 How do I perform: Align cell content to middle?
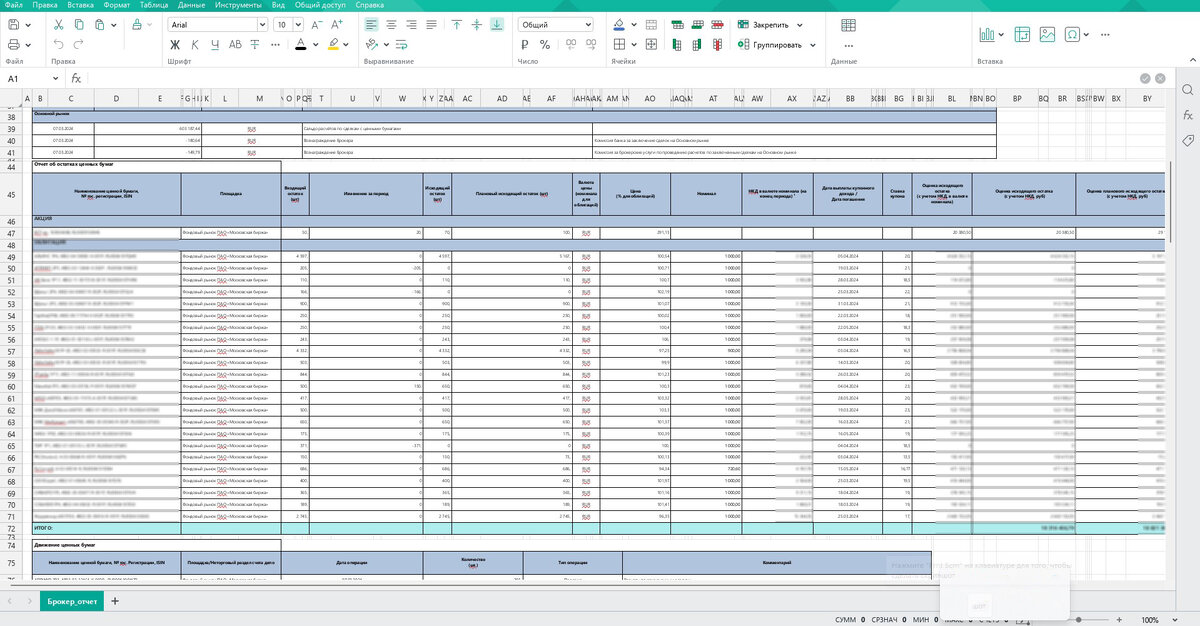[x=477, y=24]
